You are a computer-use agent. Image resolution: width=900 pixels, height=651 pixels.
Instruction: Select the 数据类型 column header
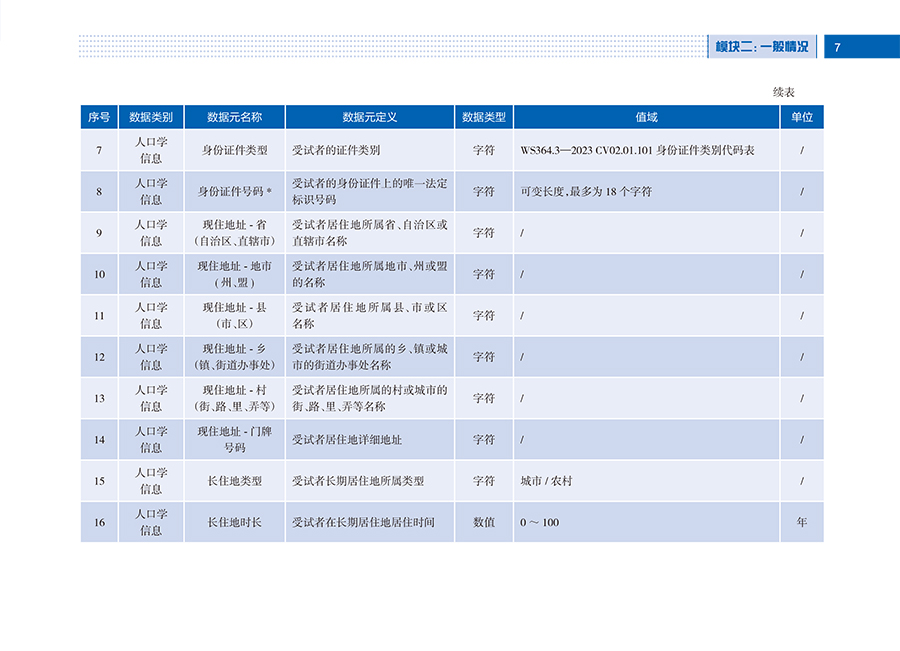click(484, 117)
